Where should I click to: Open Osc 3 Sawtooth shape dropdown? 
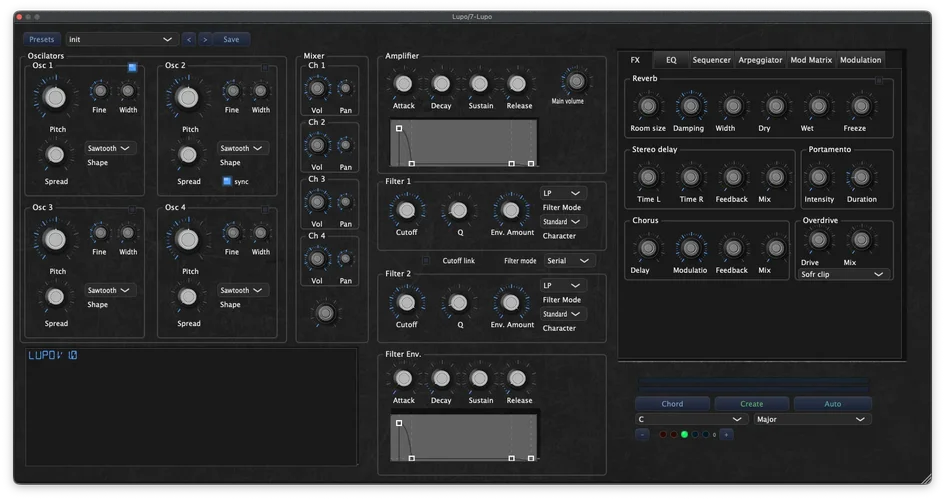click(109, 290)
